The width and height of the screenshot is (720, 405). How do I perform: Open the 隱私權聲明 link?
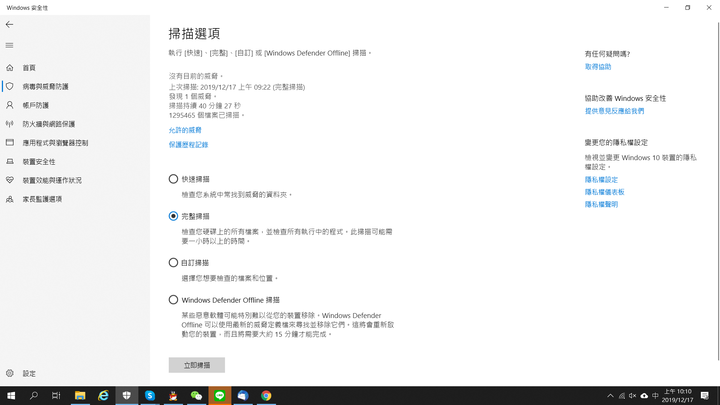(x=601, y=204)
